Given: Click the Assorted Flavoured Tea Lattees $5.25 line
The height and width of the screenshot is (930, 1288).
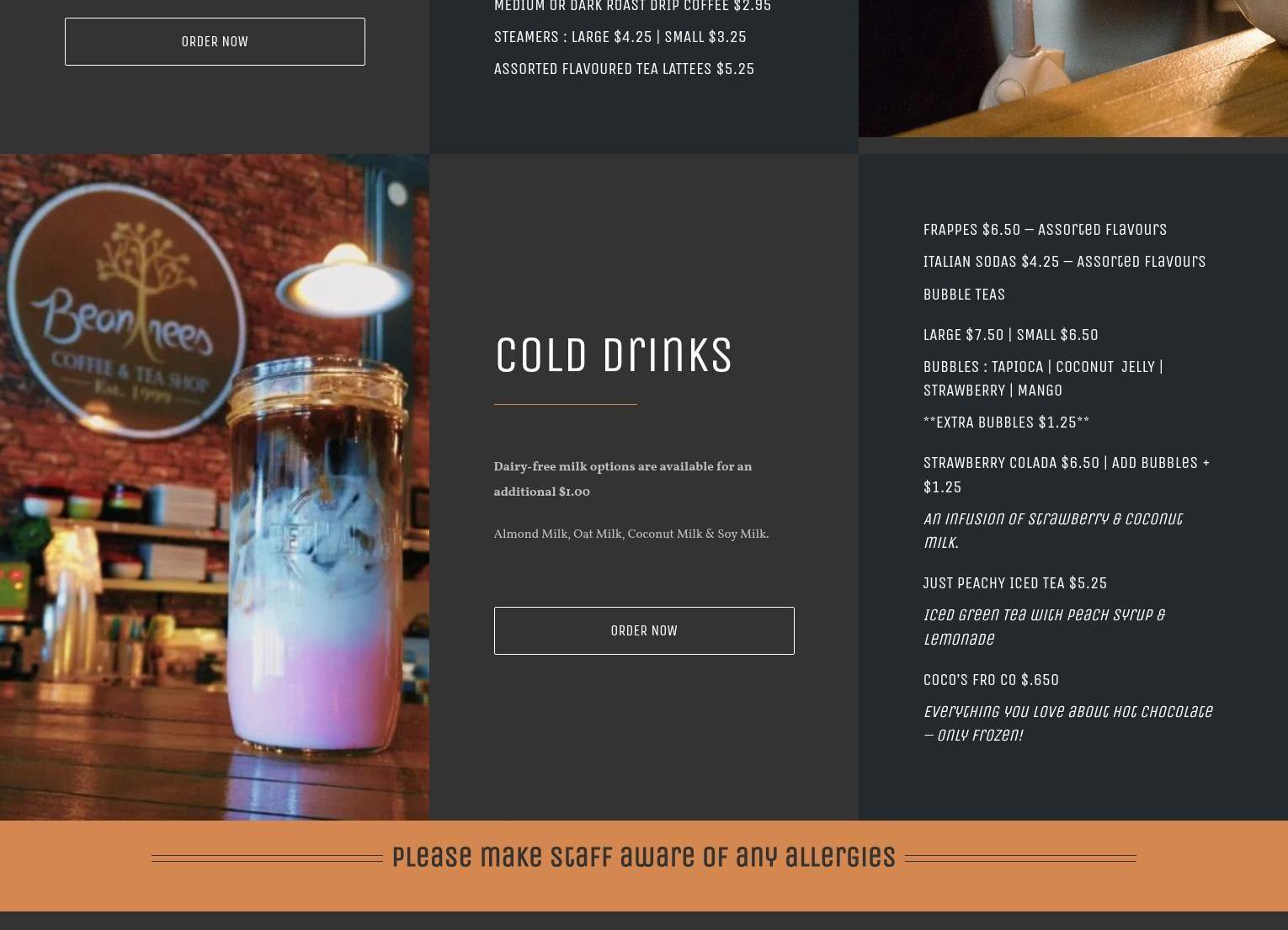Looking at the screenshot, I should [x=624, y=68].
